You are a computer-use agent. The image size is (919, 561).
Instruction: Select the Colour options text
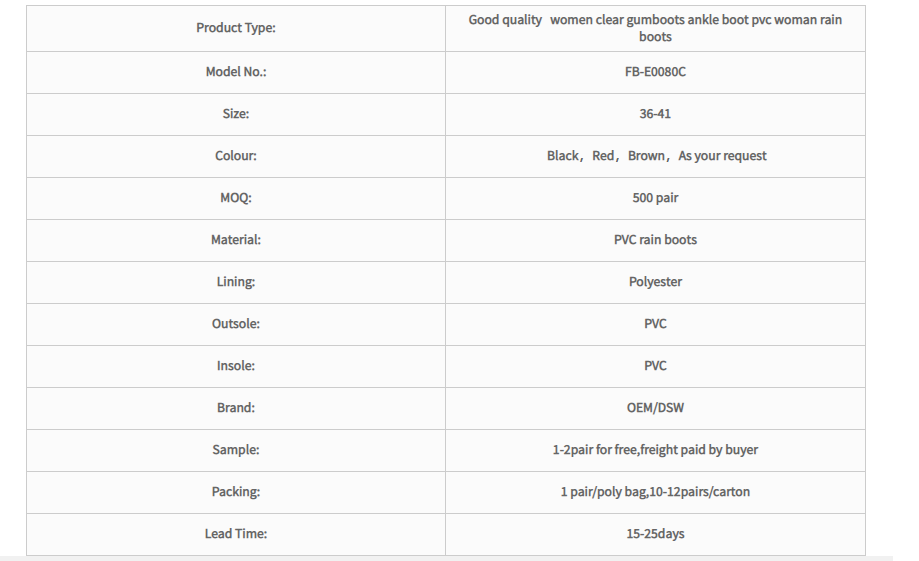coord(656,156)
